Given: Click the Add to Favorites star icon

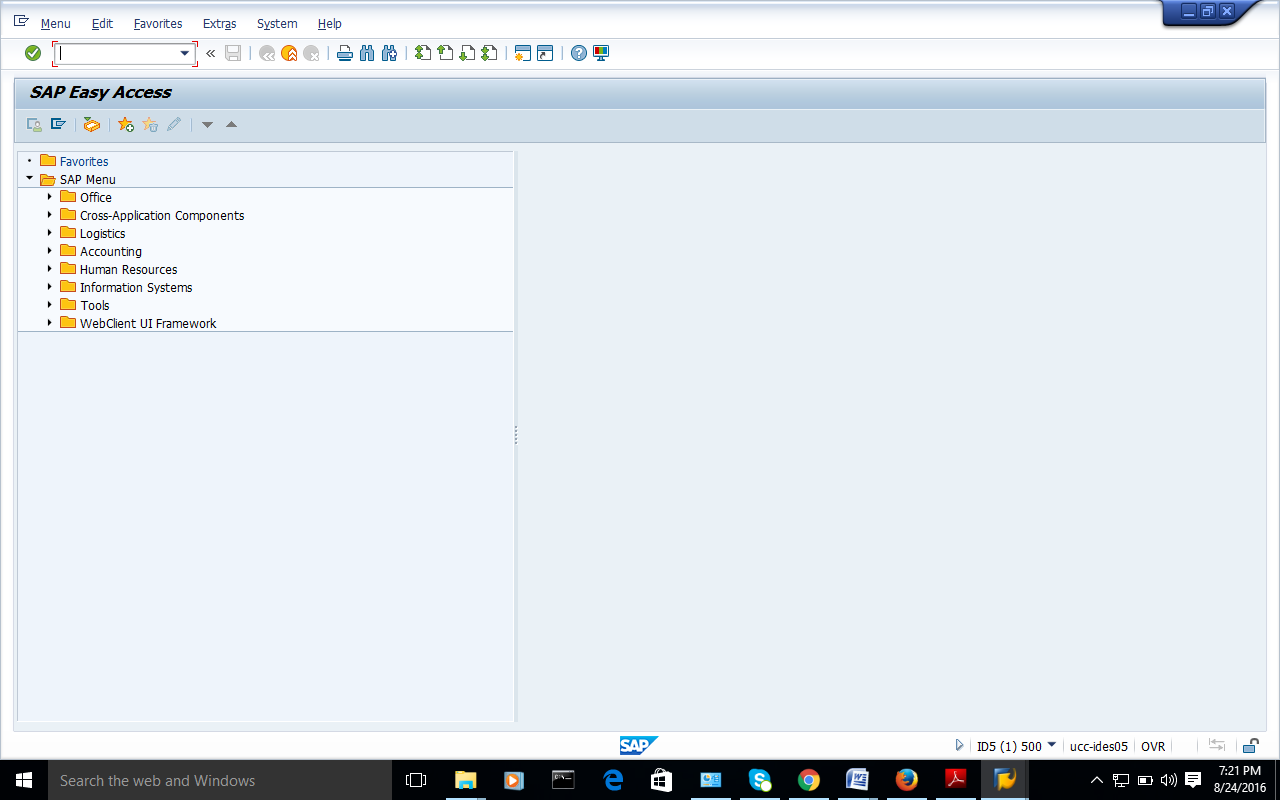Looking at the screenshot, I should tap(125, 124).
